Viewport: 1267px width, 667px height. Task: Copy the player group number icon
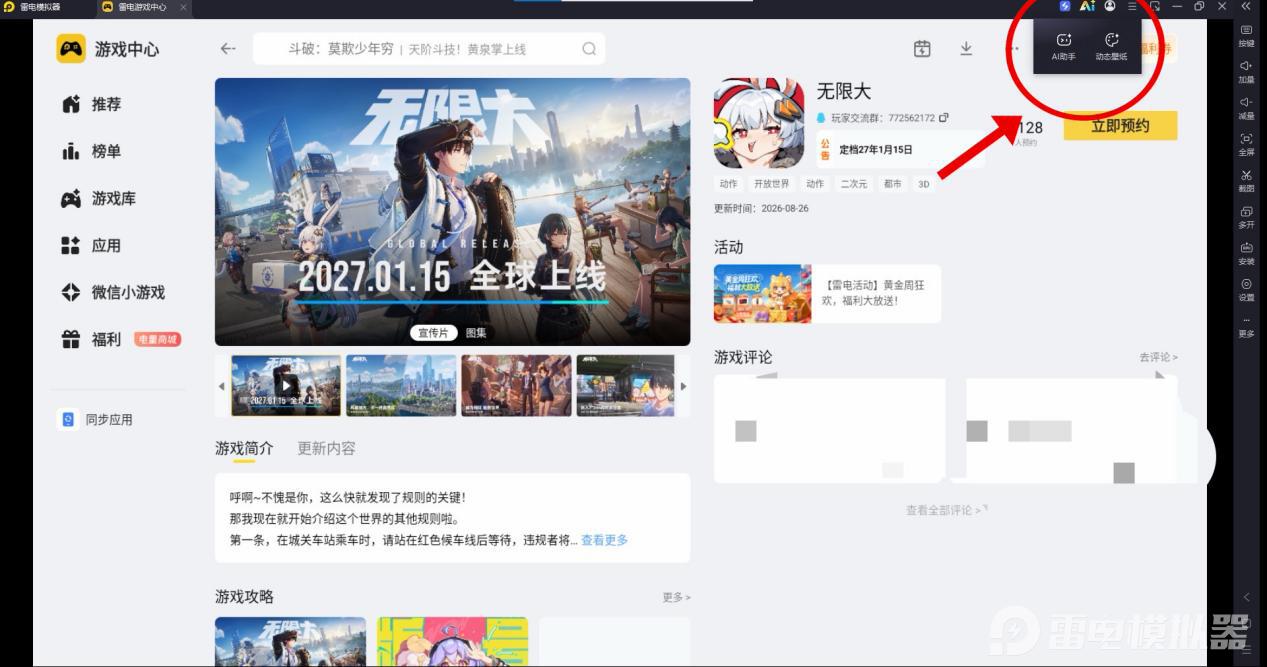943,118
